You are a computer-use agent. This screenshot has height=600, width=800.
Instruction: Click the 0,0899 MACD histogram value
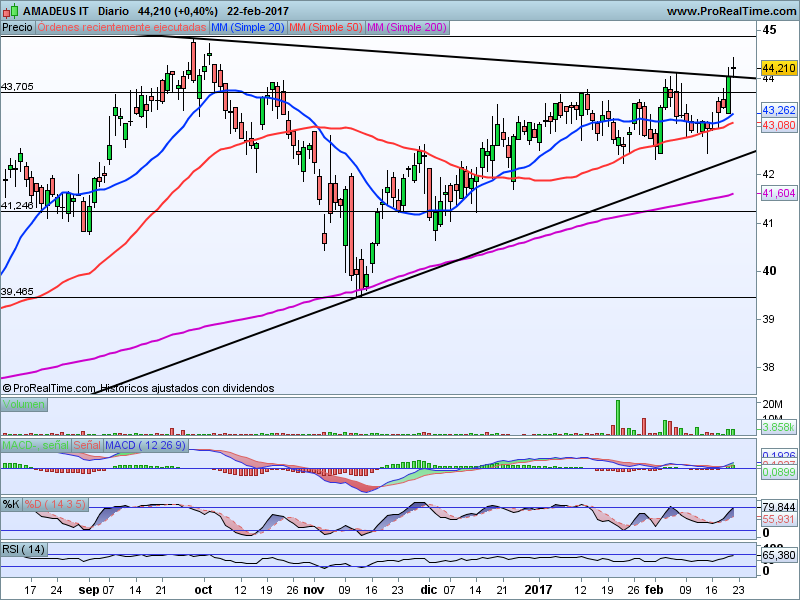click(x=779, y=473)
